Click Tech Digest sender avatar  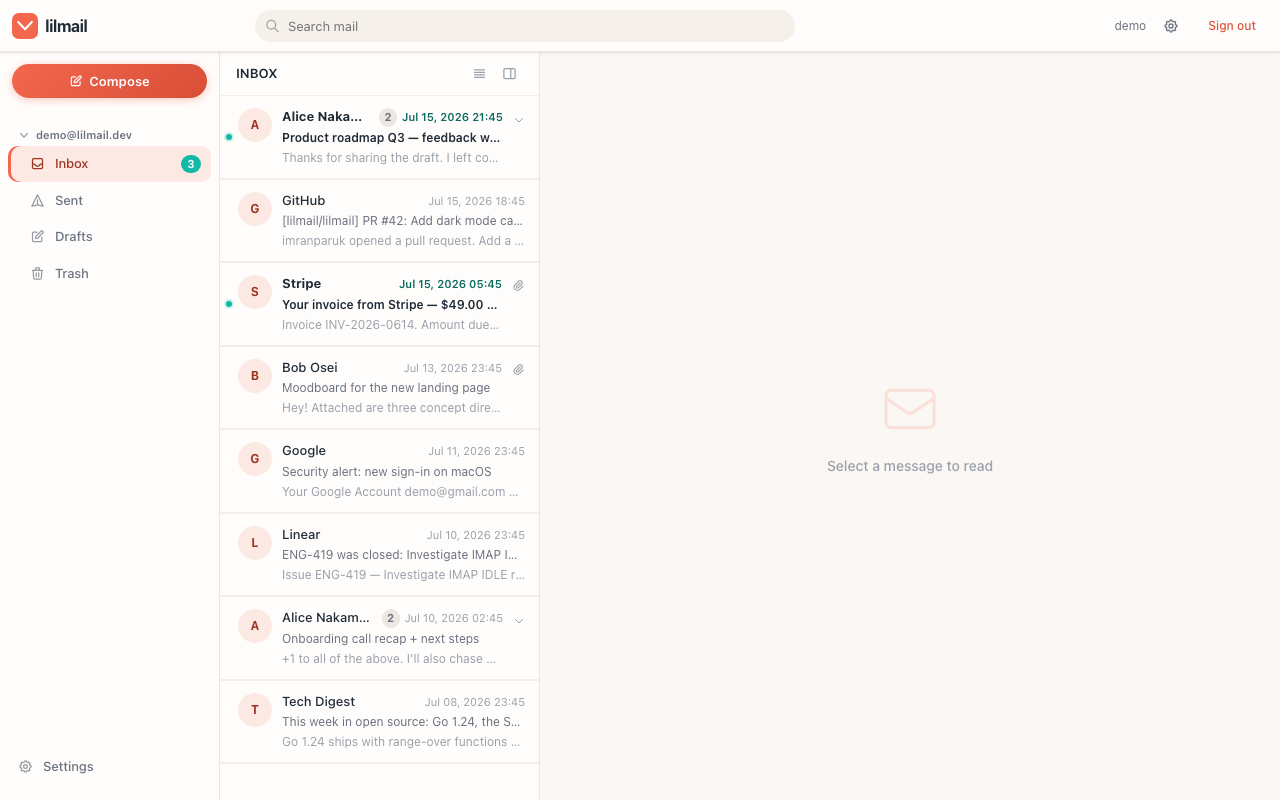click(x=255, y=710)
